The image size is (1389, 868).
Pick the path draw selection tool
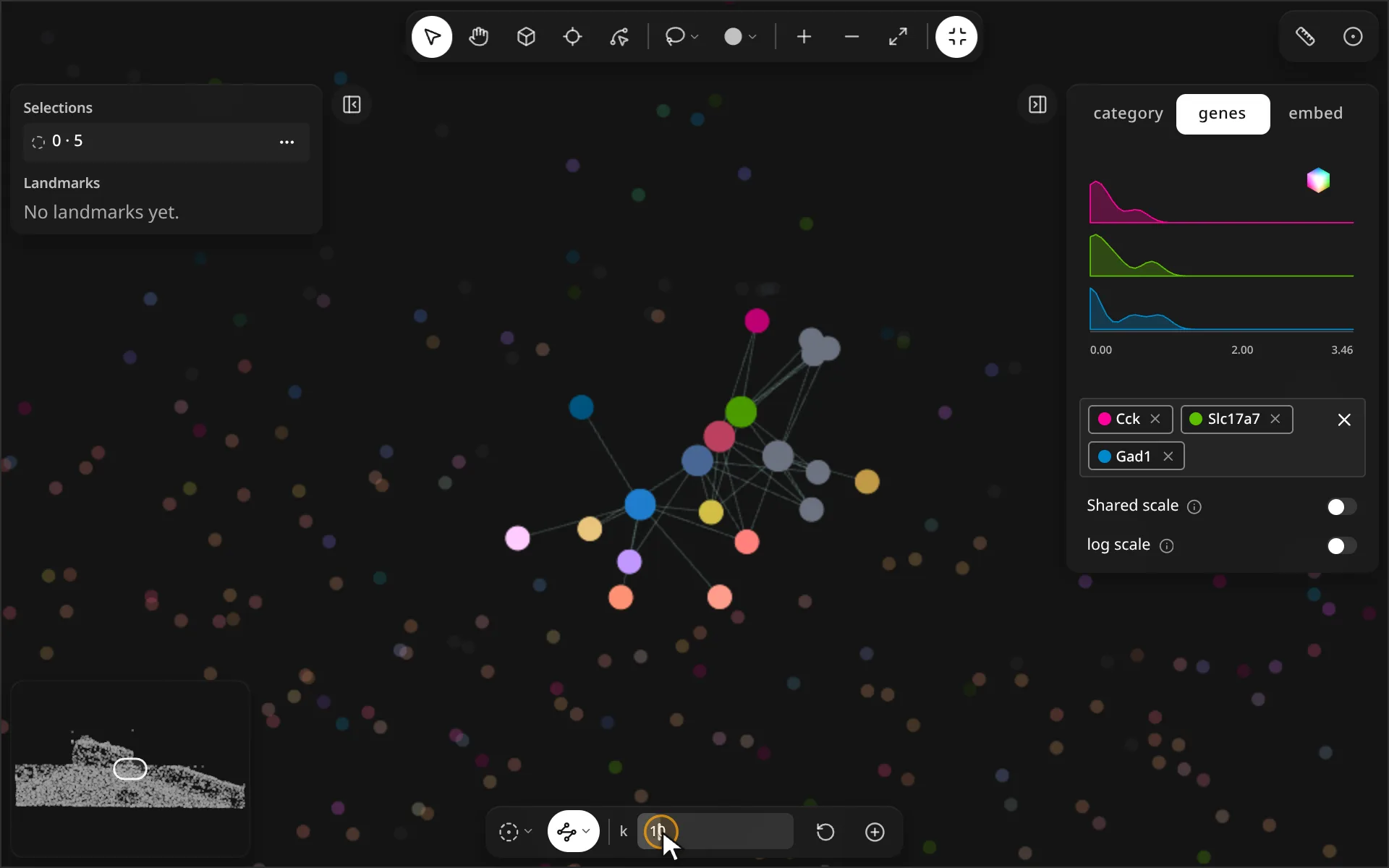(x=619, y=37)
